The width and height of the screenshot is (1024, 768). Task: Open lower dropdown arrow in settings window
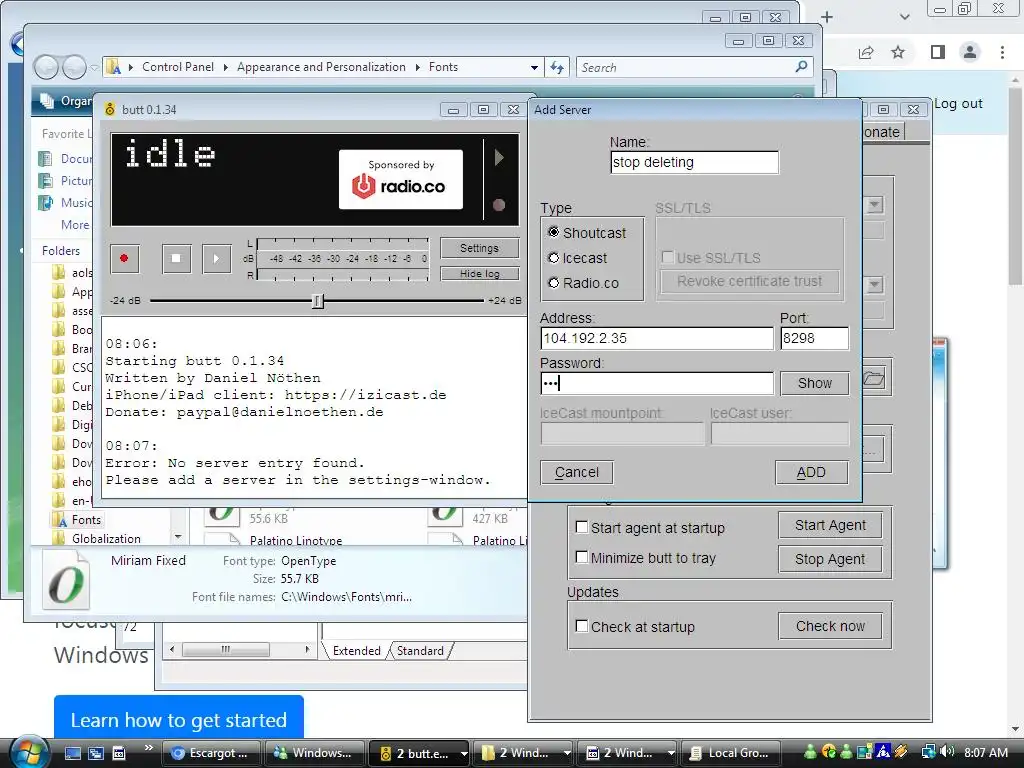[x=874, y=285]
